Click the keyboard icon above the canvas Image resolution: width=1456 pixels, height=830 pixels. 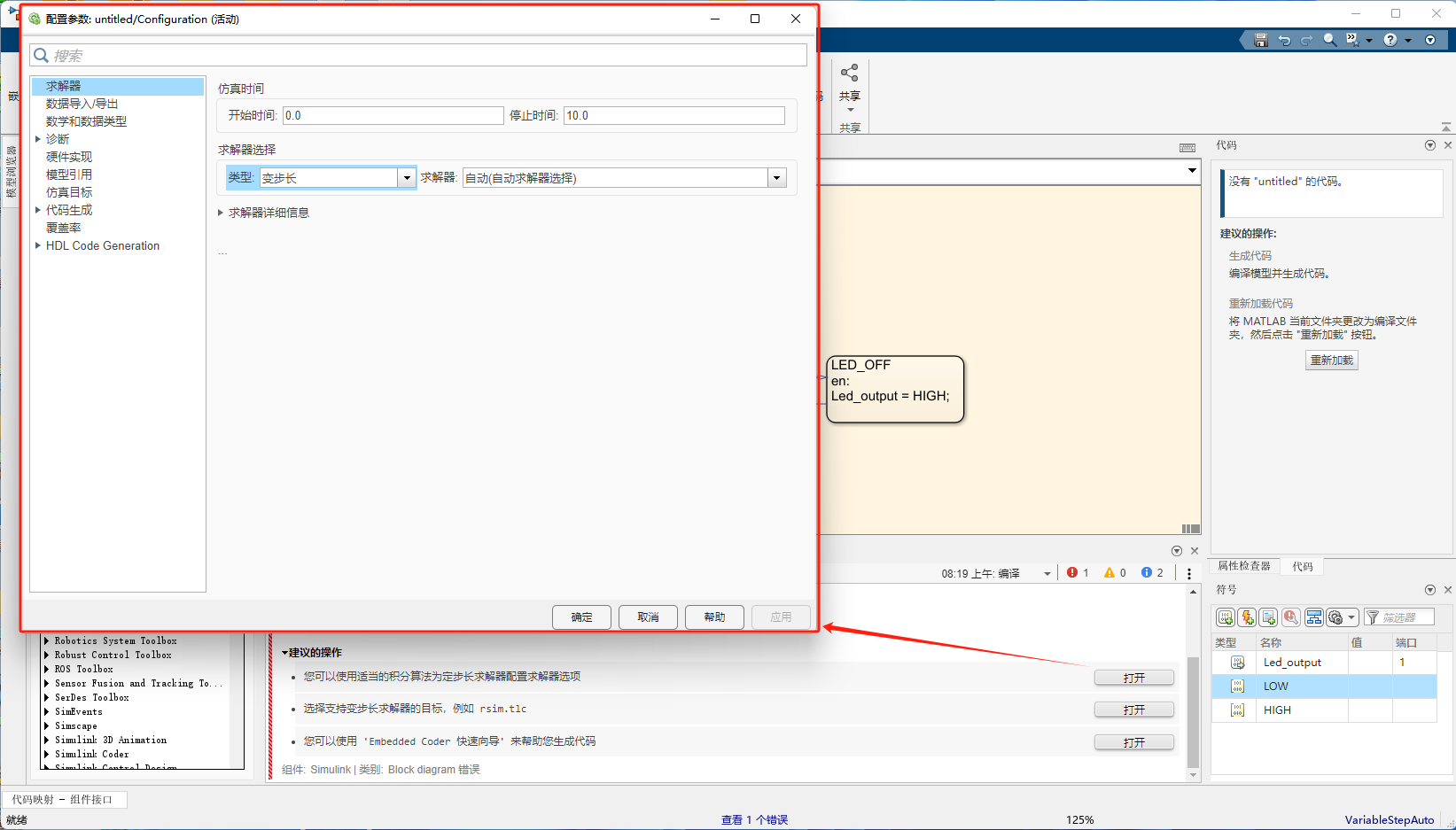1187,147
